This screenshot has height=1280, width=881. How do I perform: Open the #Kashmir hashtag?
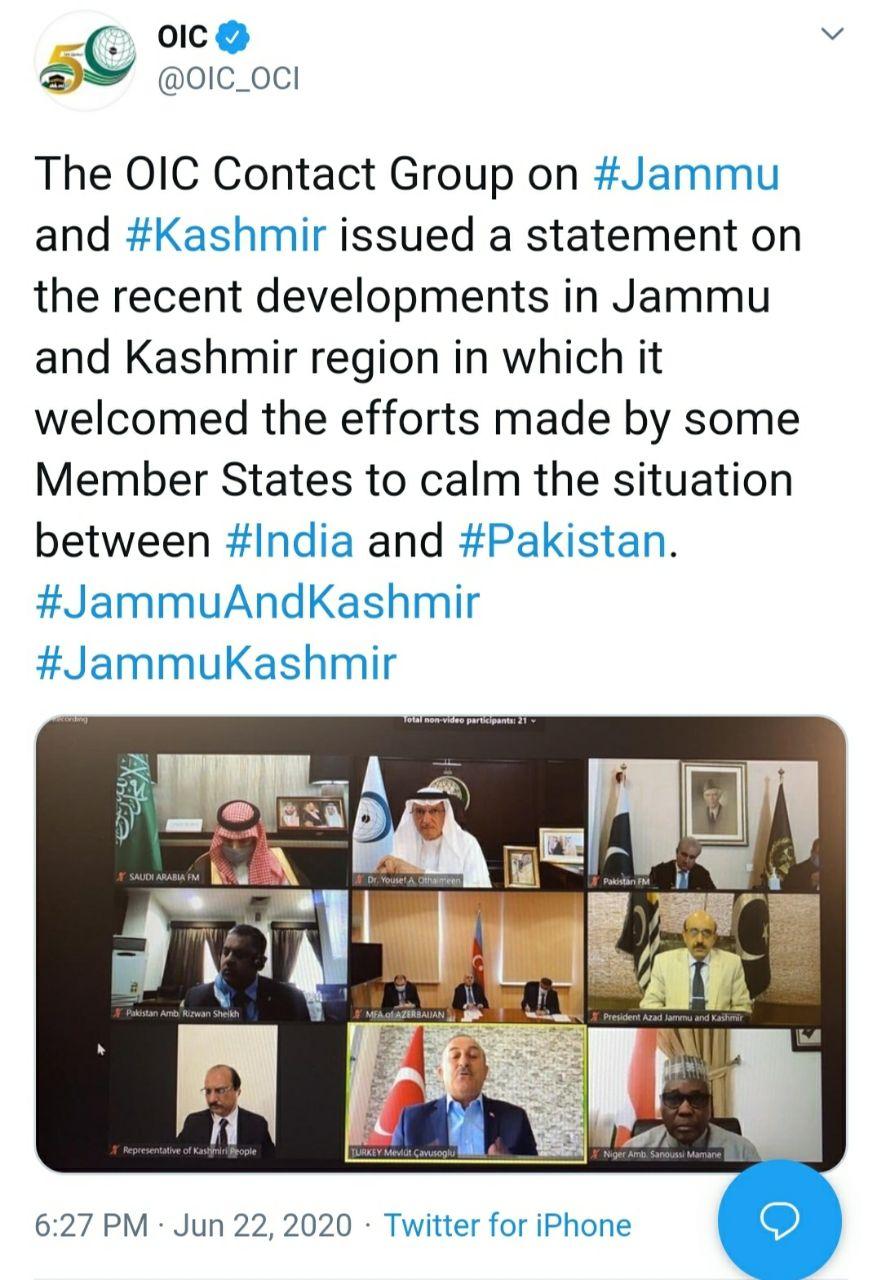(x=227, y=235)
